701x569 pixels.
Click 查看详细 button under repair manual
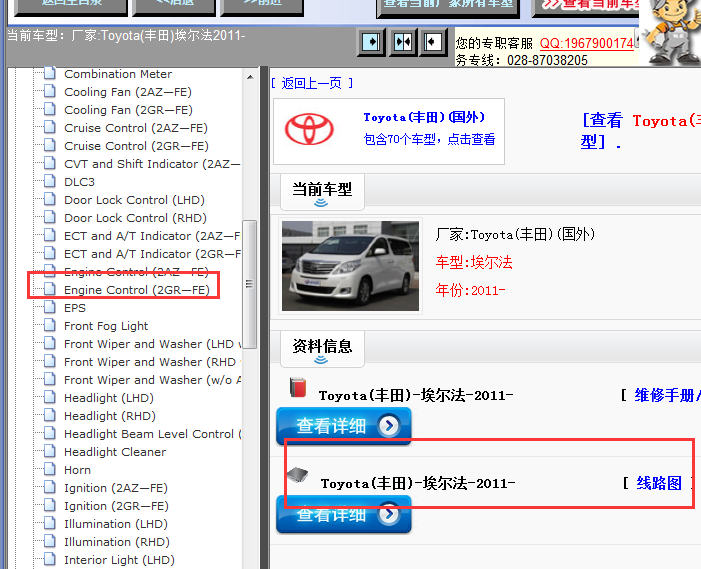343,426
